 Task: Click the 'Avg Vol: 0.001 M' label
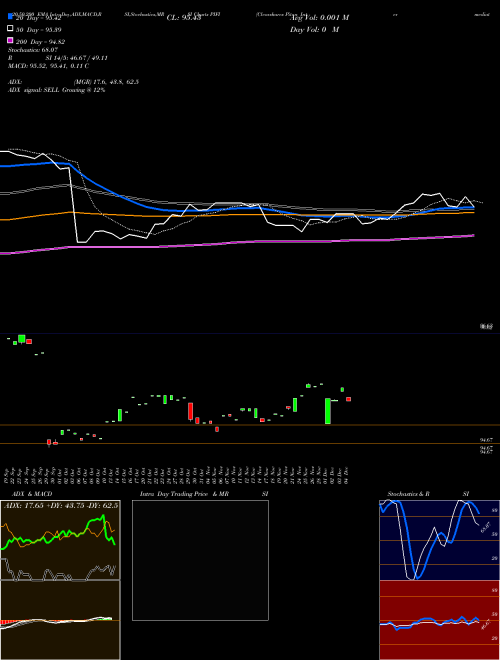click(319, 18)
